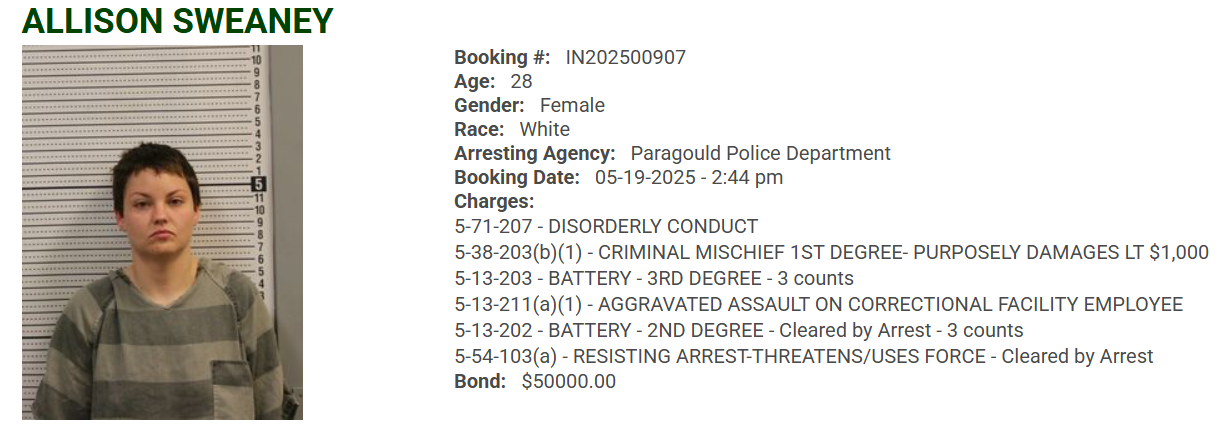Select the Female gender value

click(x=572, y=105)
